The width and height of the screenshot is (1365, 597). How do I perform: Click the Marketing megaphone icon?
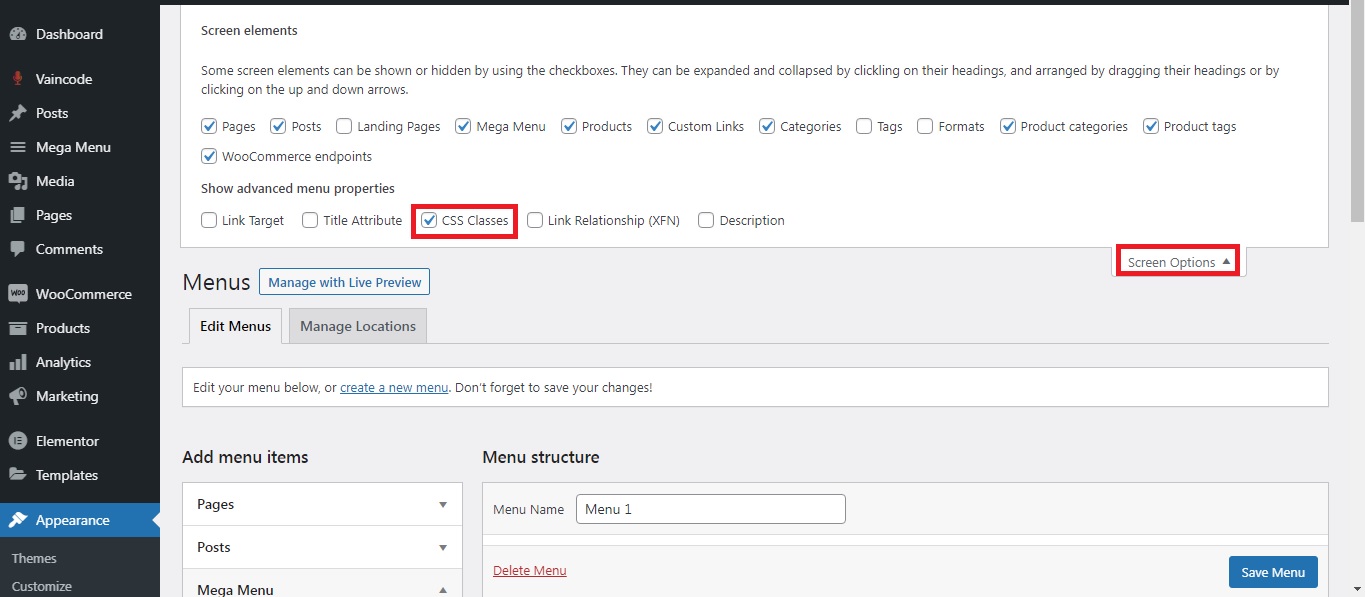pos(17,396)
